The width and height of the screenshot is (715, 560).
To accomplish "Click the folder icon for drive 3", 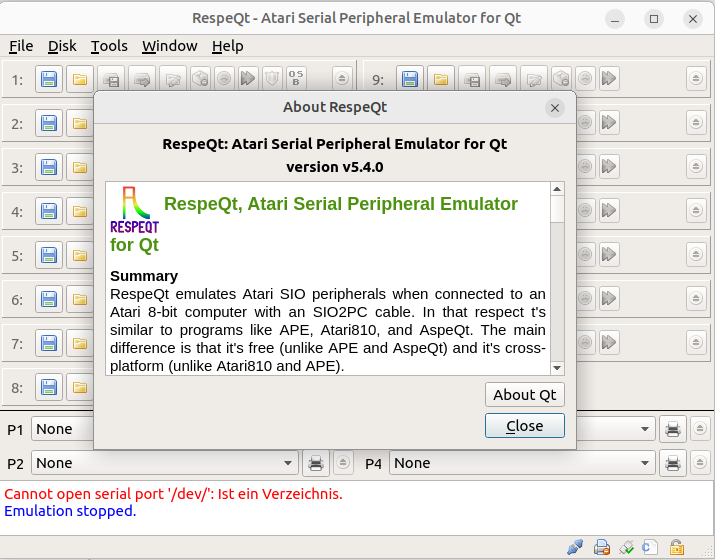I will (80, 167).
